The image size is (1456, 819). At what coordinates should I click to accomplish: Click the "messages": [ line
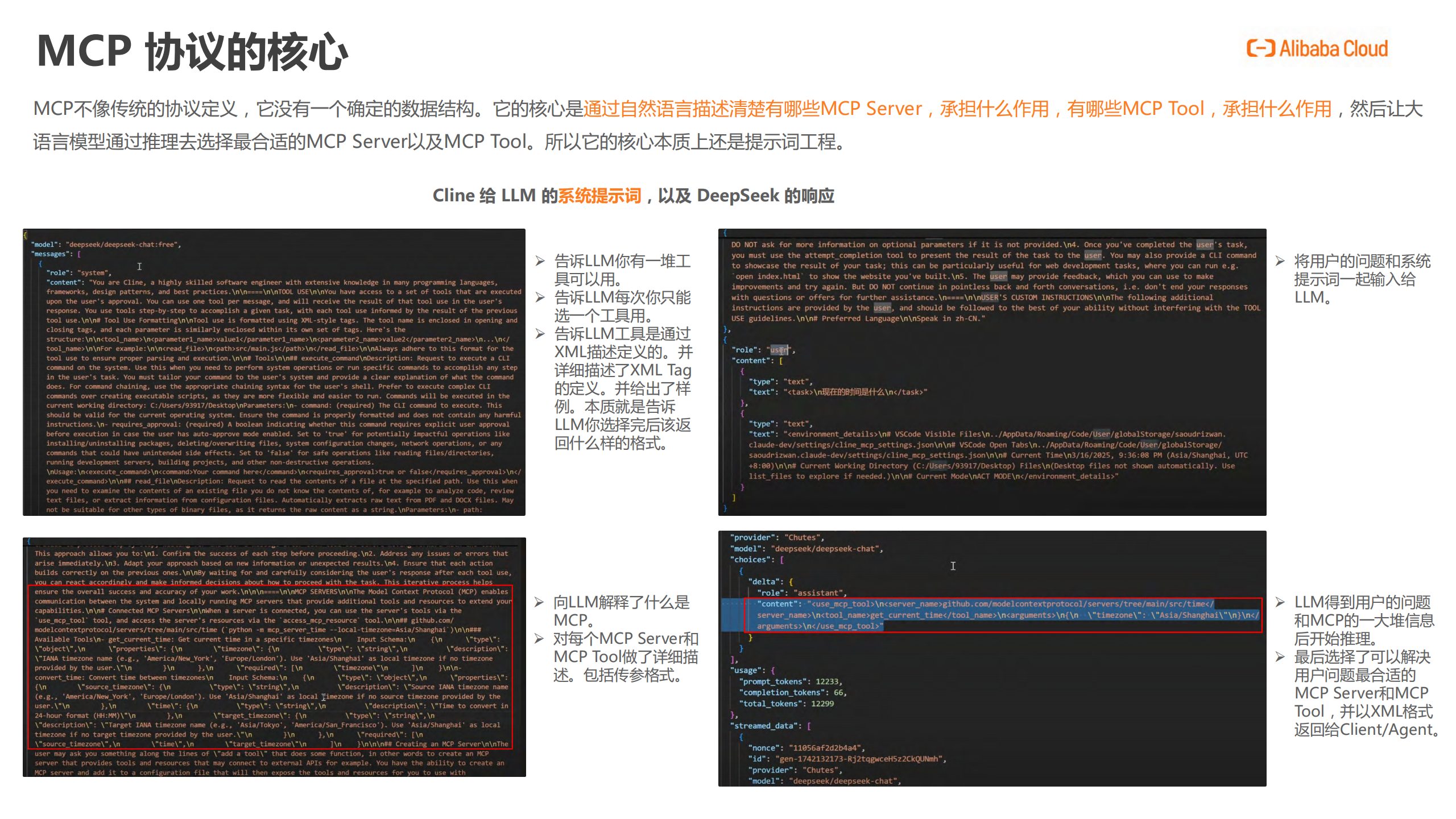pyautogui.click(x=56, y=254)
